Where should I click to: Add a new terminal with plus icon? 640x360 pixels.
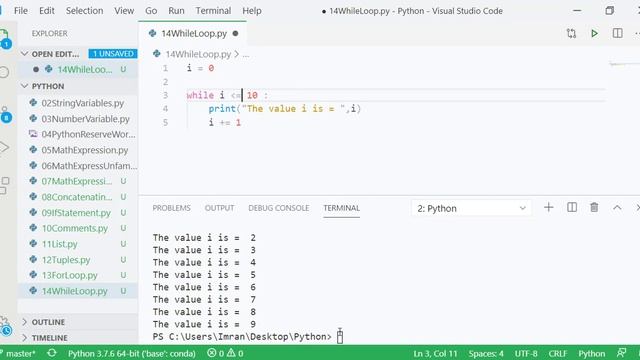pyautogui.click(x=549, y=208)
